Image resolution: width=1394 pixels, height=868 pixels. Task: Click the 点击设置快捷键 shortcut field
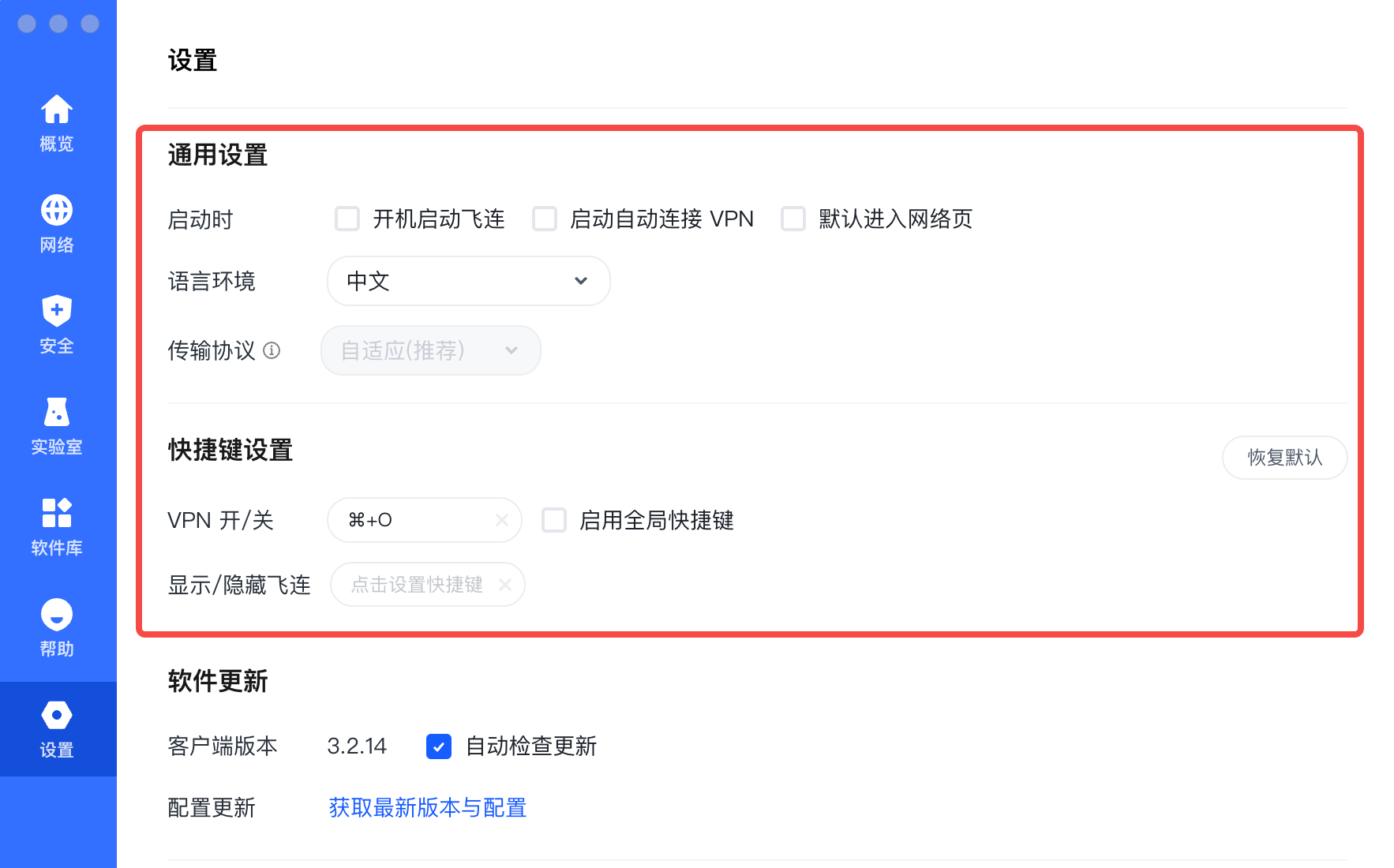(x=417, y=585)
